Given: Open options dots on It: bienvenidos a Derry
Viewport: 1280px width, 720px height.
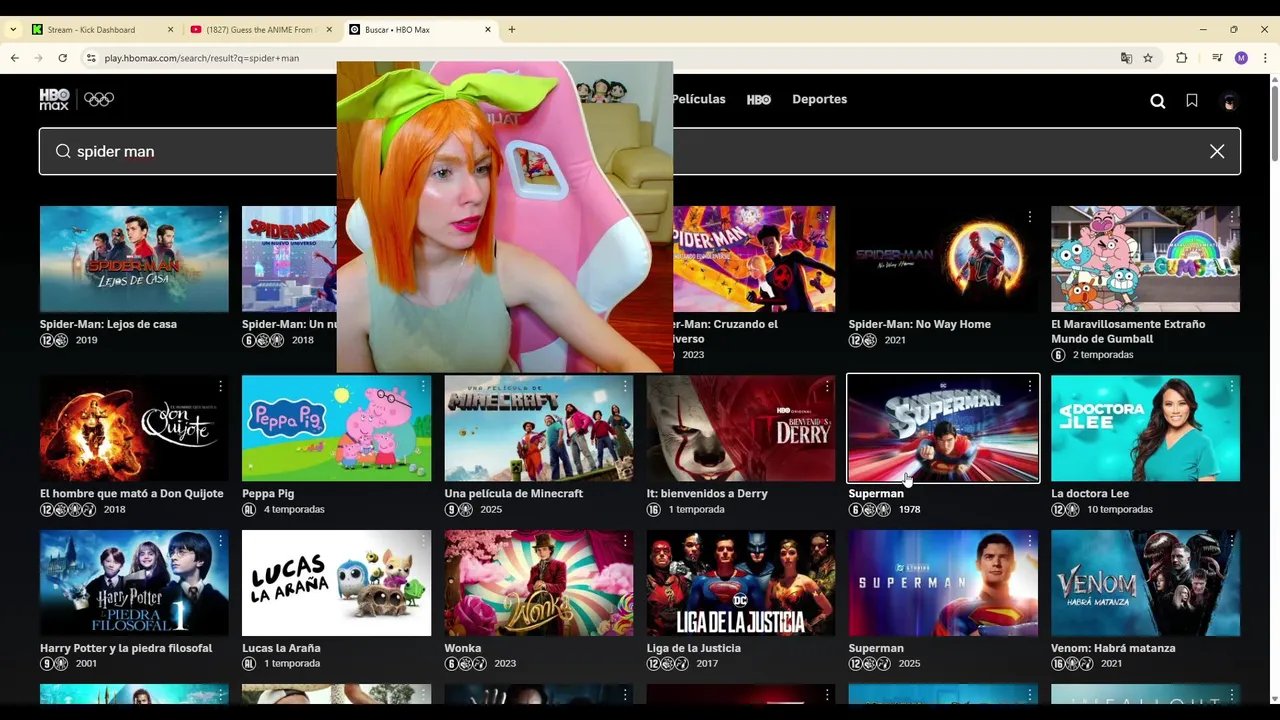Looking at the screenshot, I should pos(827,386).
